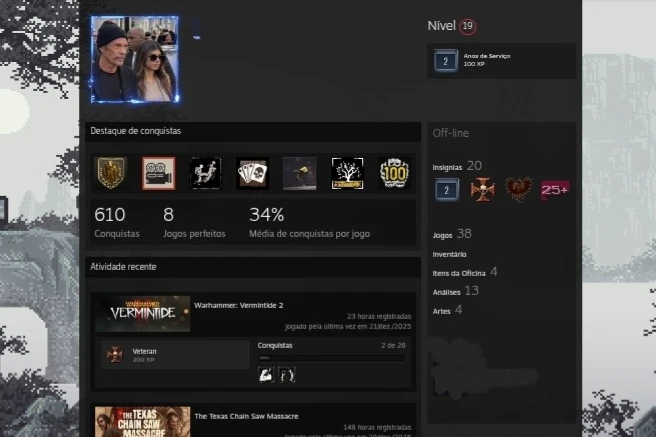The height and width of the screenshot is (437, 656).
Task: Click the profile avatar picture
Action: point(134,59)
